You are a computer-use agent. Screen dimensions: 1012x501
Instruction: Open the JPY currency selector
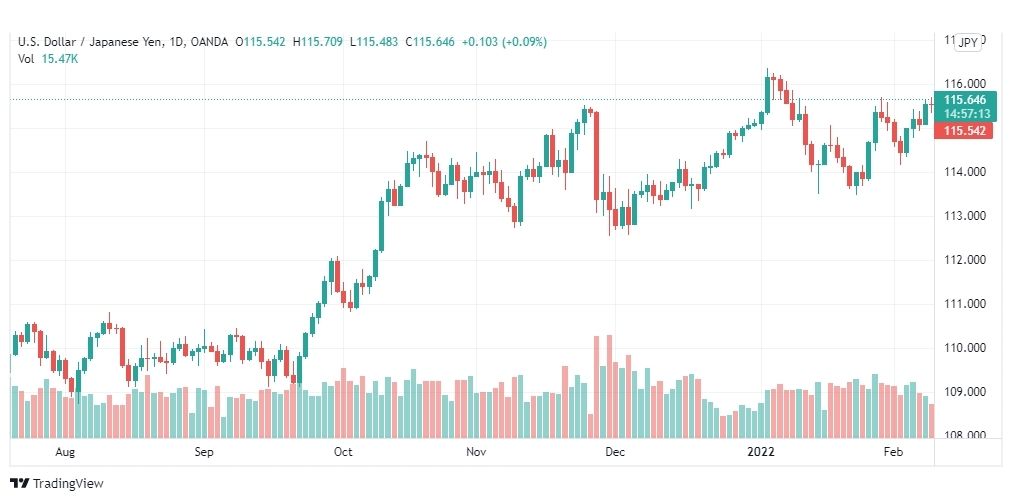click(968, 43)
